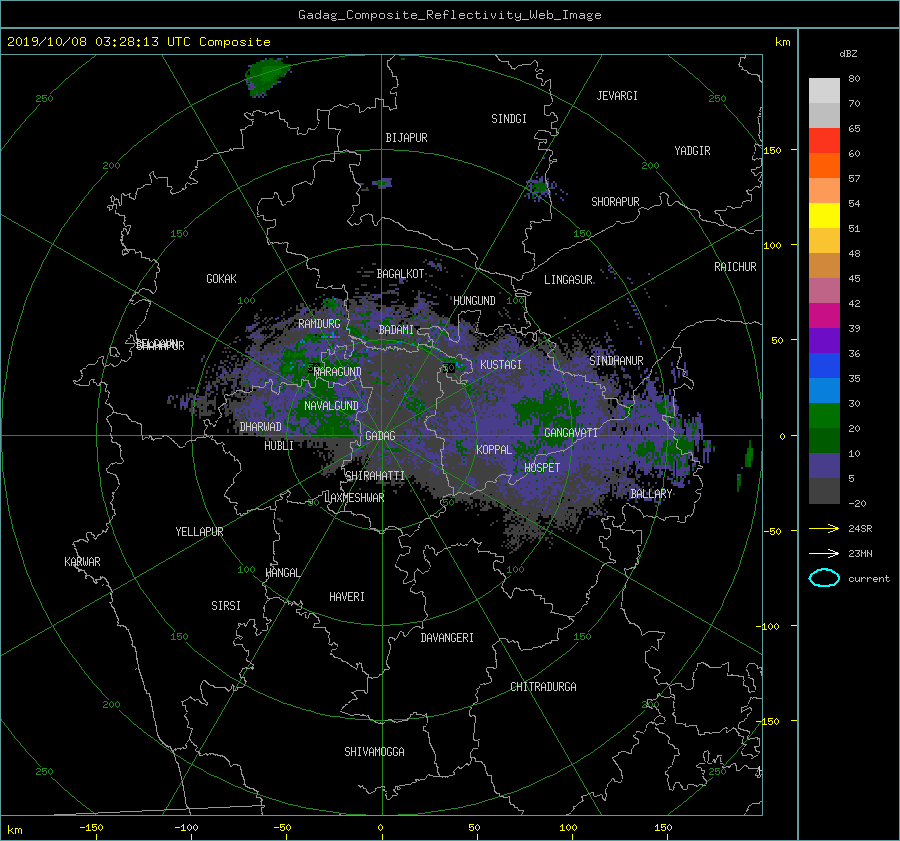The width and height of the screenshot is (900, 841).
Task: Select the KOPPAL city label
Action: click(x=494, y=449)
